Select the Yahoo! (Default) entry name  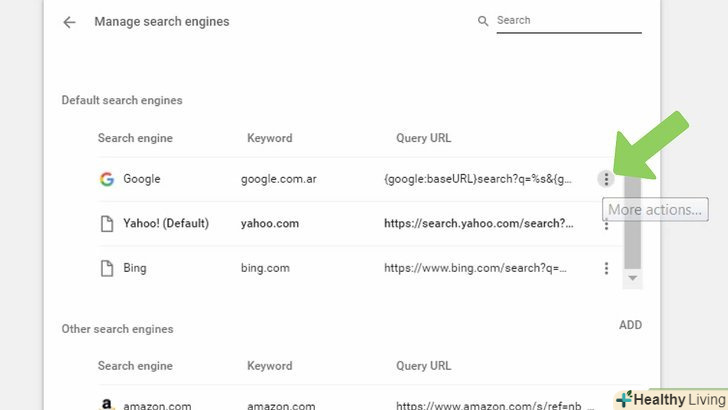166,224
